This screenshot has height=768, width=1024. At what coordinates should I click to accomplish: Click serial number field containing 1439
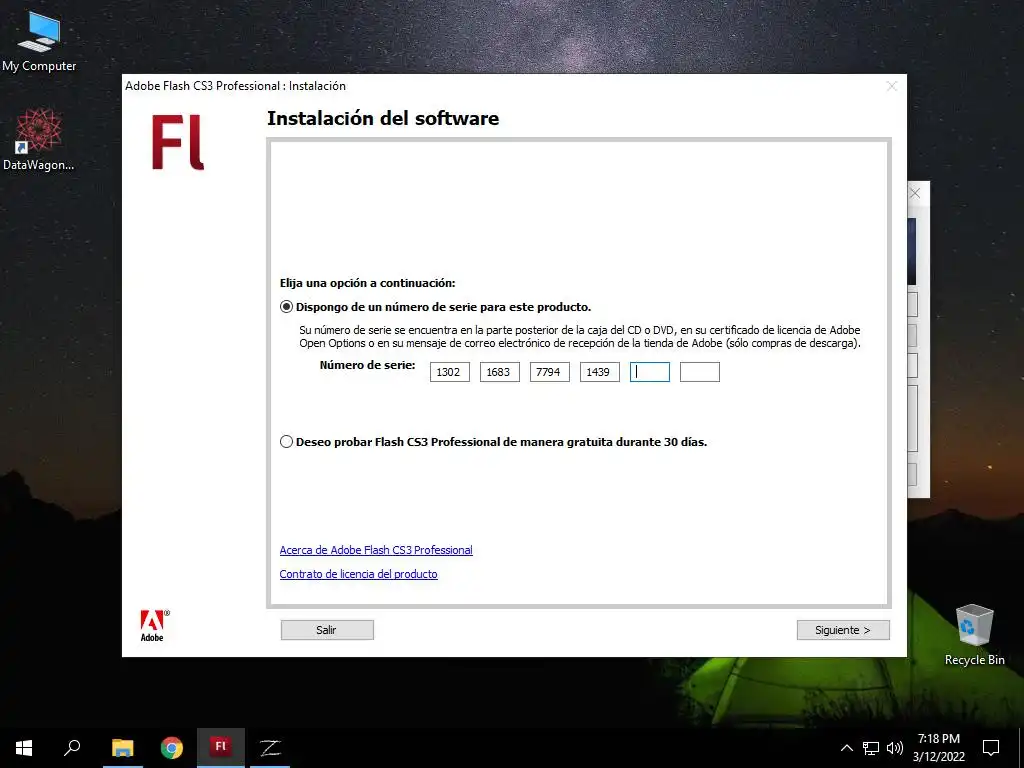click(600, 372)
